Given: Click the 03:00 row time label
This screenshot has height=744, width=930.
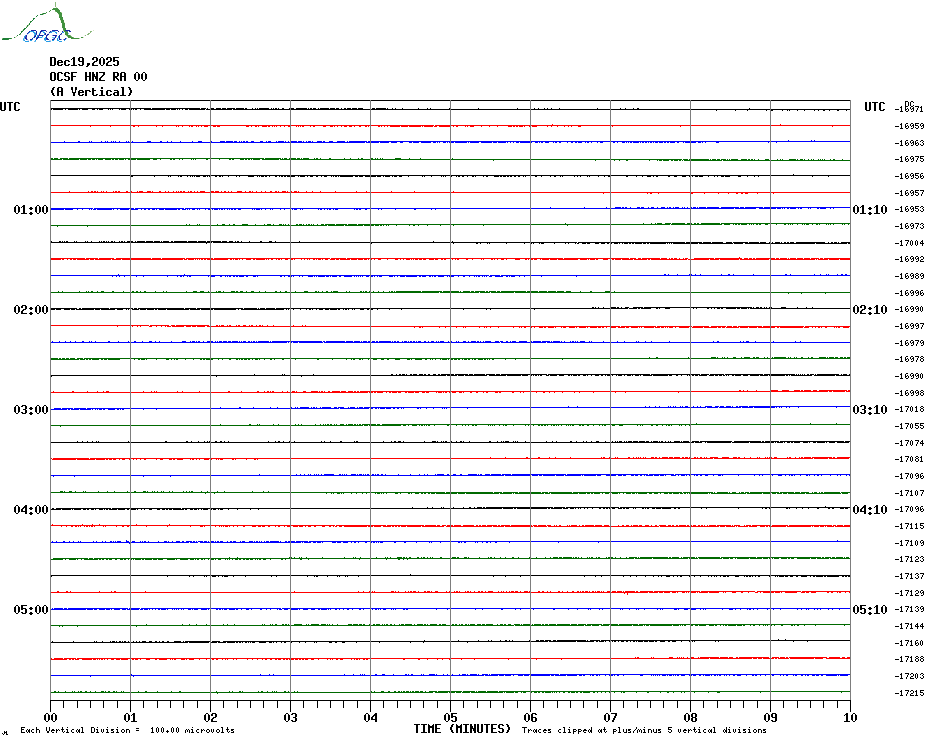Looking at the screenshot, I should [x=31, y=410].
